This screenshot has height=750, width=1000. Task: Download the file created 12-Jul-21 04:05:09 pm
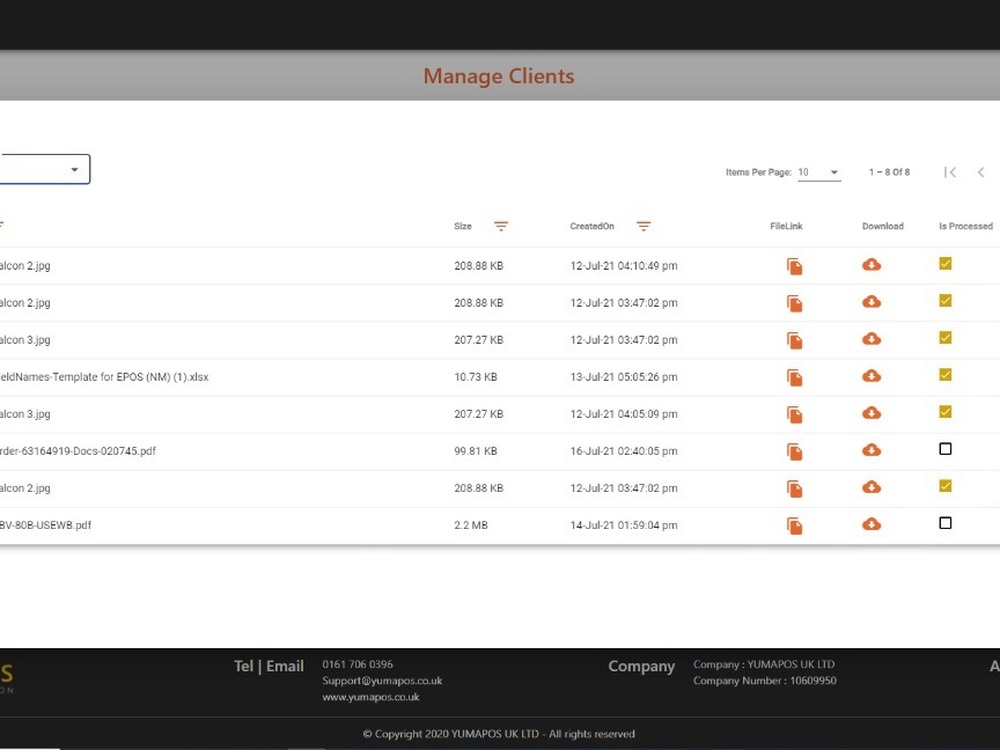click(871, 413)
